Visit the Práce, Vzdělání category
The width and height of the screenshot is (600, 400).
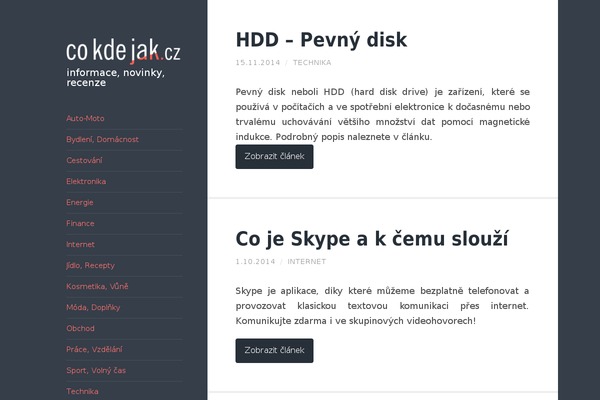pos(94,349)
